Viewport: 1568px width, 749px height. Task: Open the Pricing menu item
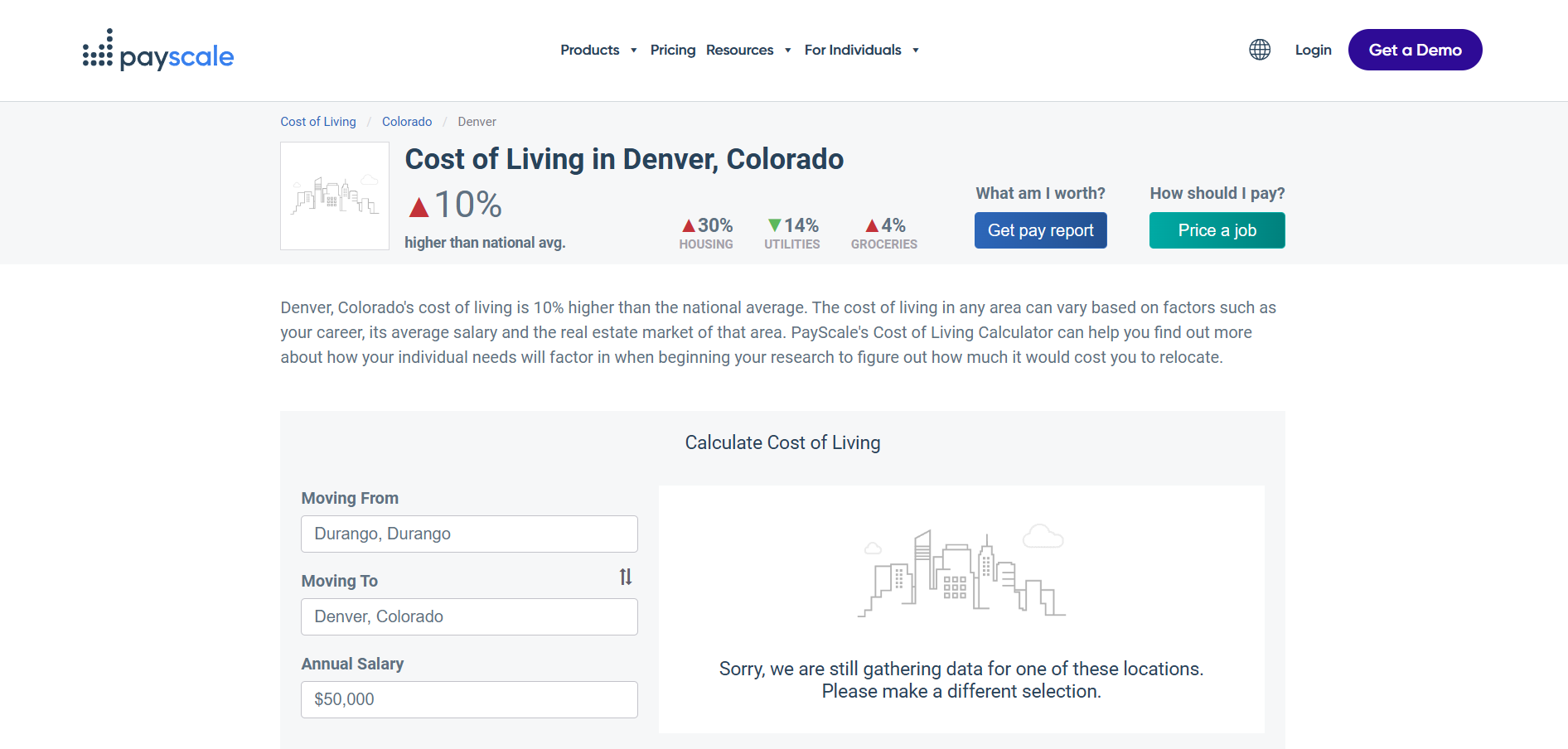pyautogui.click(x=672, y=50)
